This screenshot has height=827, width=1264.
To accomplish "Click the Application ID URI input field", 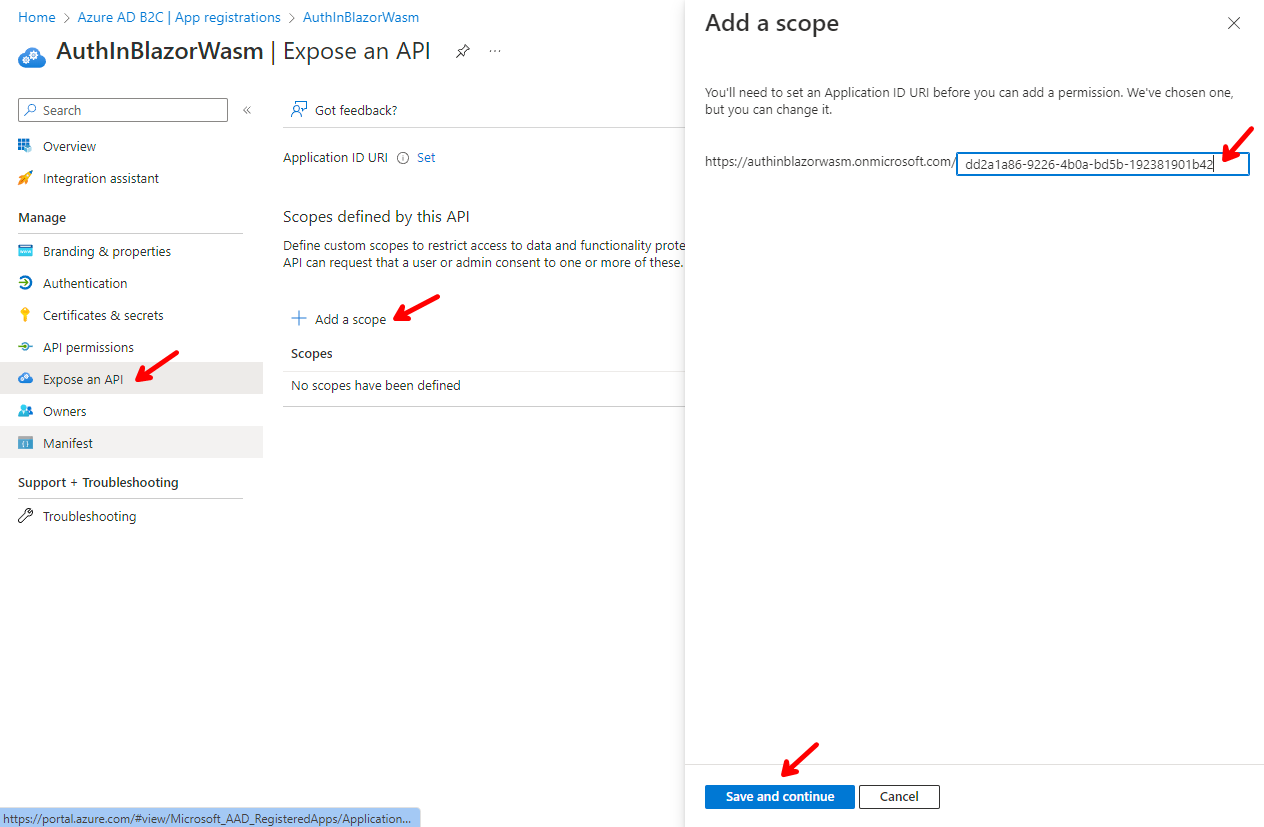I will tap(1103, 164).
